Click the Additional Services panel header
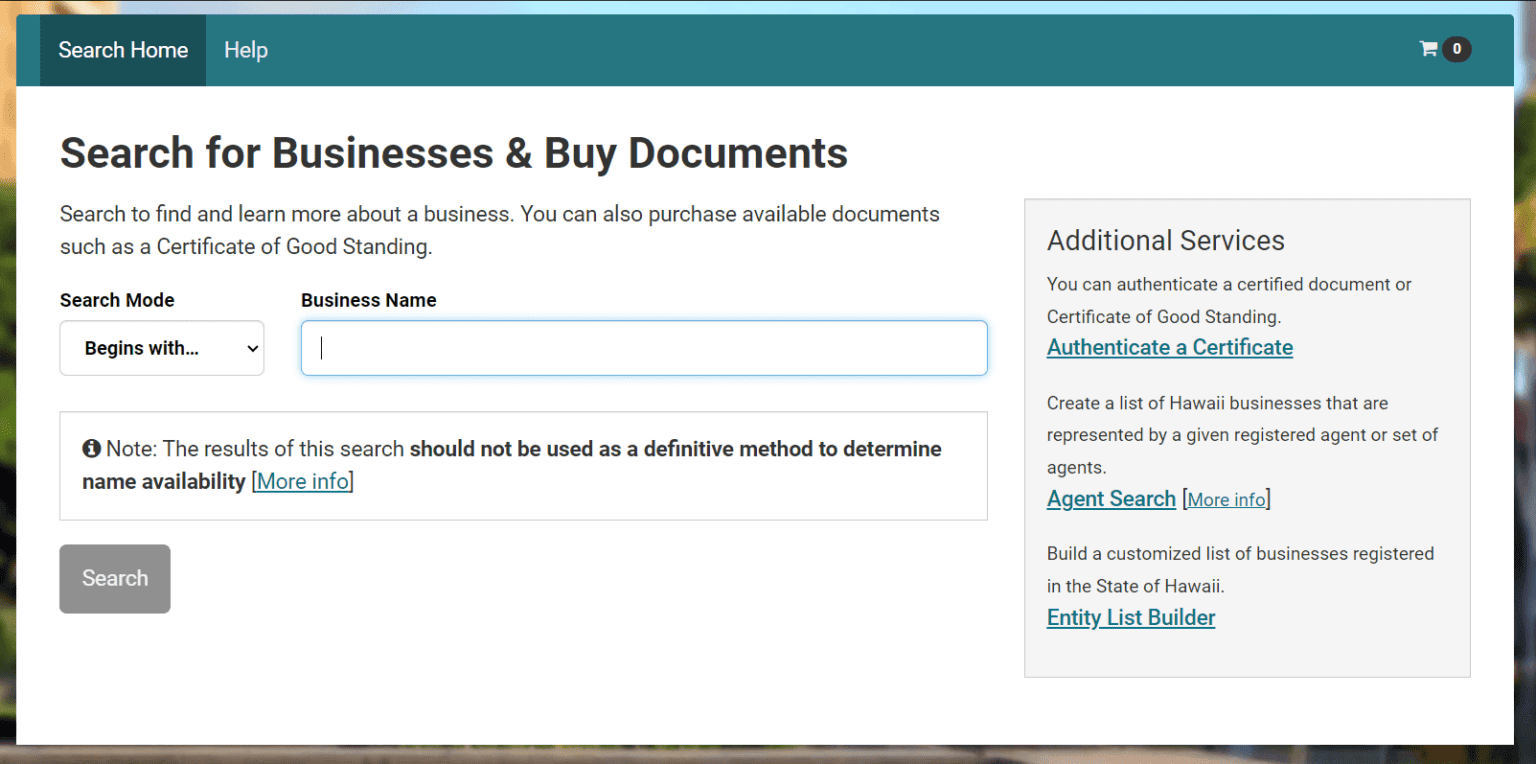 (1165, 240)
